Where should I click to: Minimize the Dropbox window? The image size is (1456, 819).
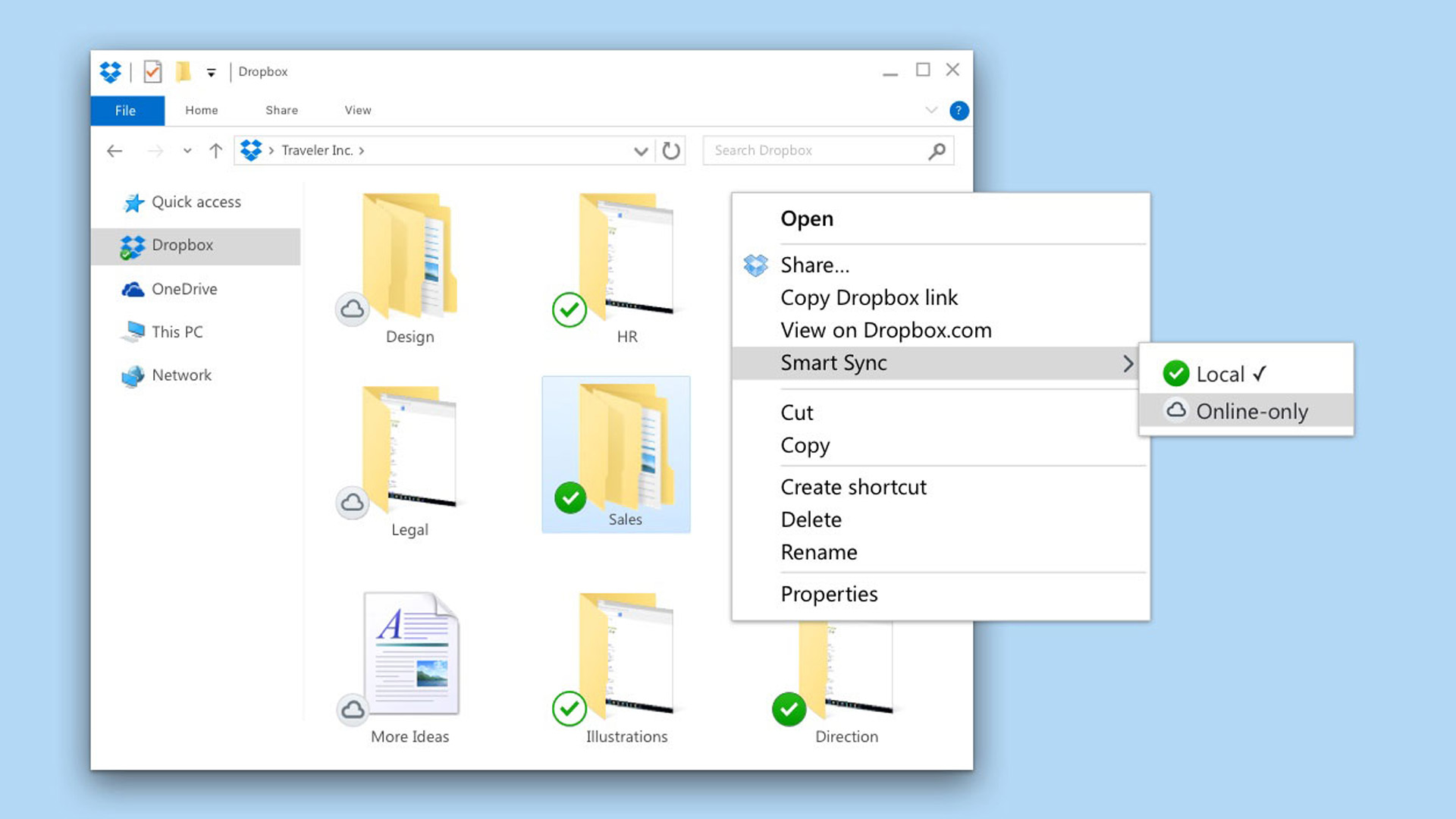coord(890,73)
